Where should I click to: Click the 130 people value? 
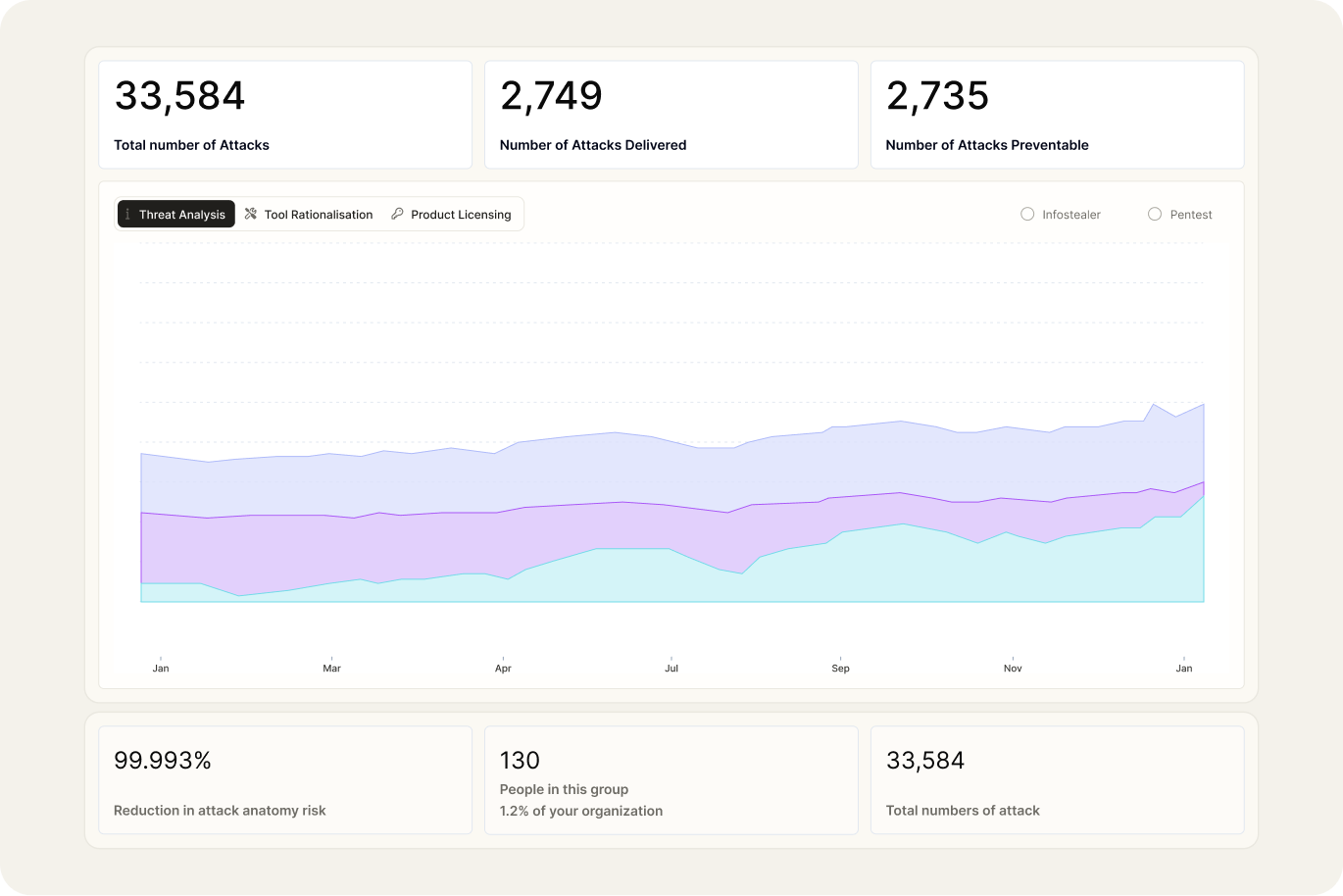click(x=520, y=761)
